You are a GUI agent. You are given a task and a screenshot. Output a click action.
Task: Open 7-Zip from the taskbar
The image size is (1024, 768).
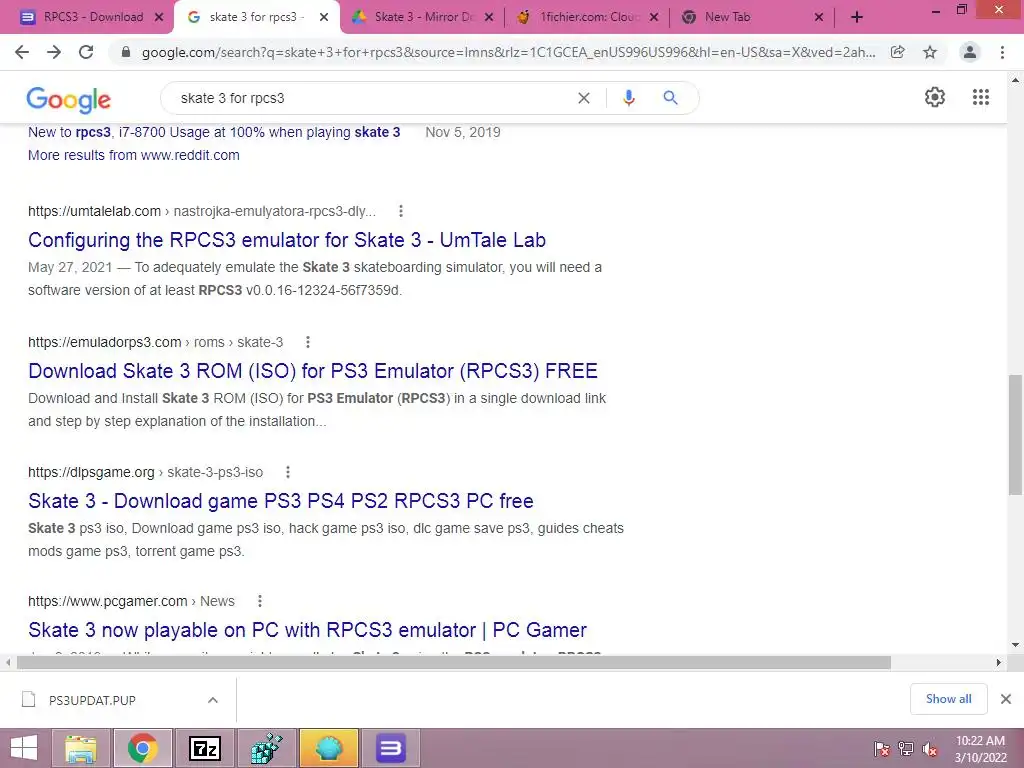tap(205, 748)
